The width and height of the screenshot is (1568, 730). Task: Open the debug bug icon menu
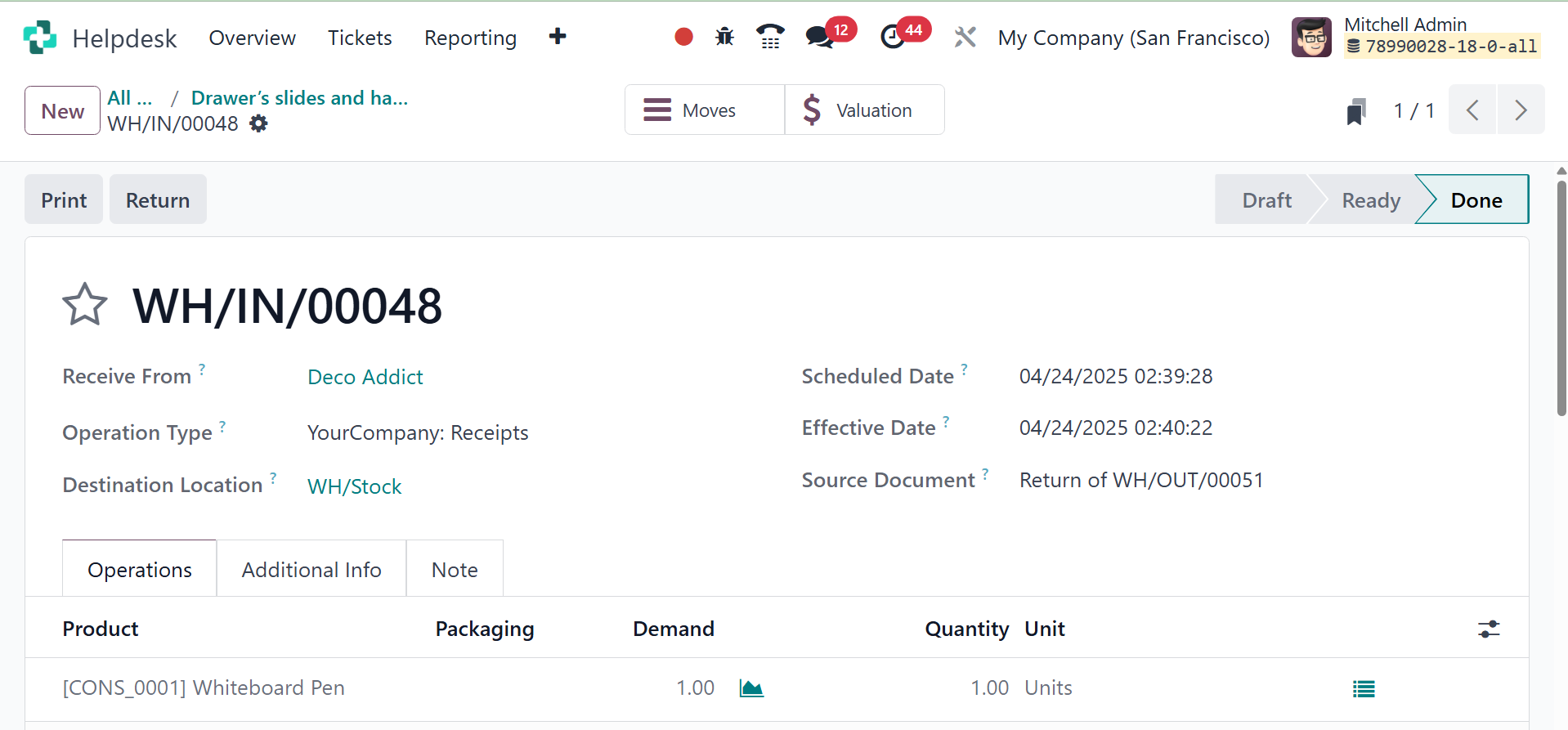pos(724,37)
